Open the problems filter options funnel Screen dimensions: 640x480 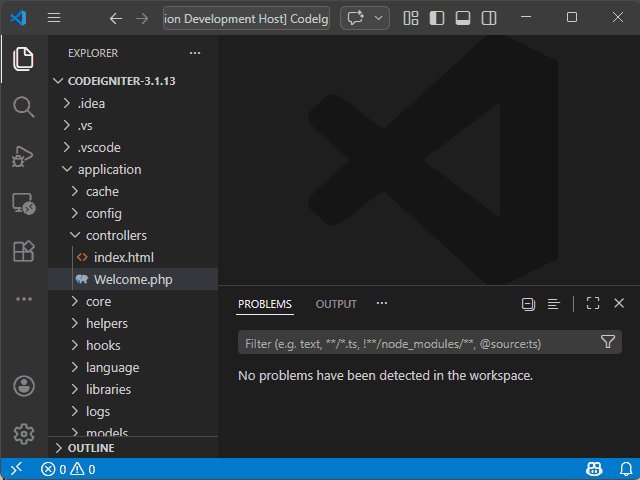(608, 342)
